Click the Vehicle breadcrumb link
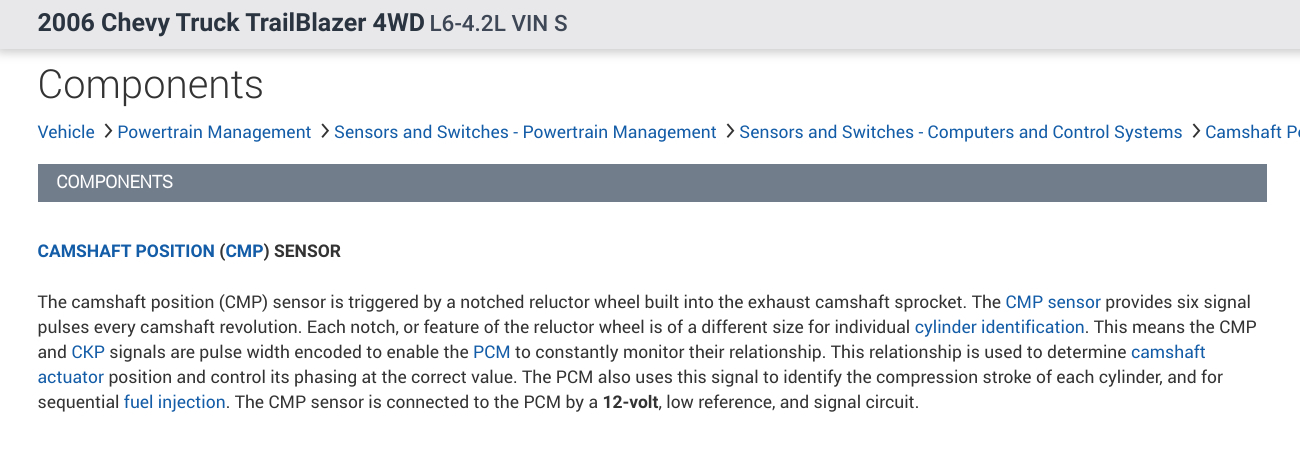1300x472 pixels. pyautogui.click(x=66, y=132)
